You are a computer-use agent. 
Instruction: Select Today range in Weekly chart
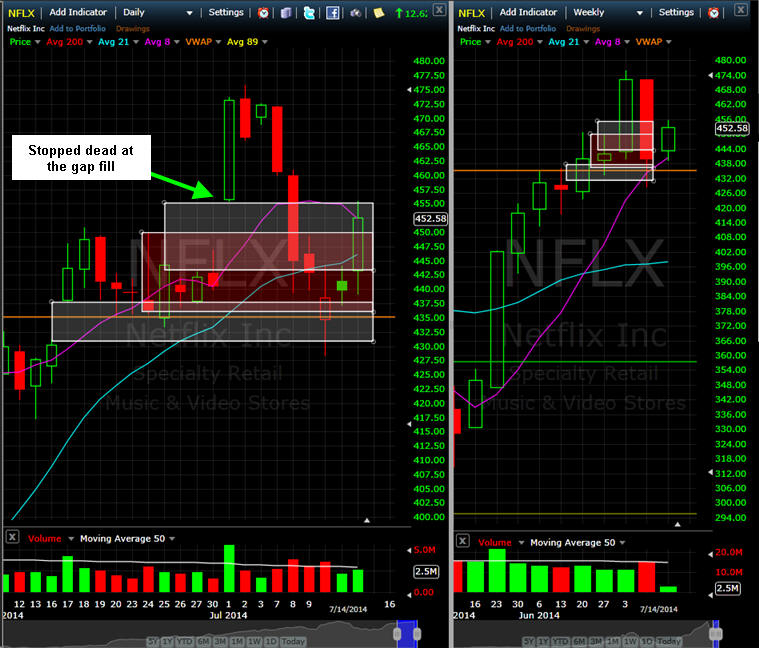point(668,641)
